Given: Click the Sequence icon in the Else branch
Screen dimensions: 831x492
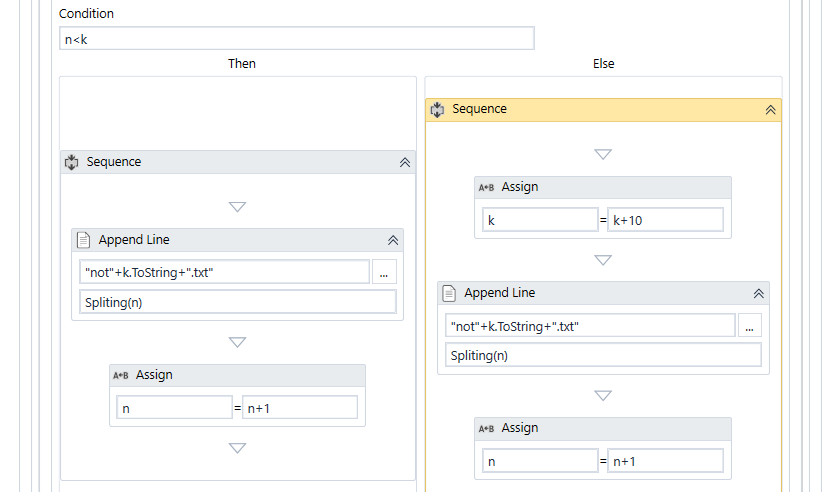Looking at the screenshot, I should tap(437, 109).
